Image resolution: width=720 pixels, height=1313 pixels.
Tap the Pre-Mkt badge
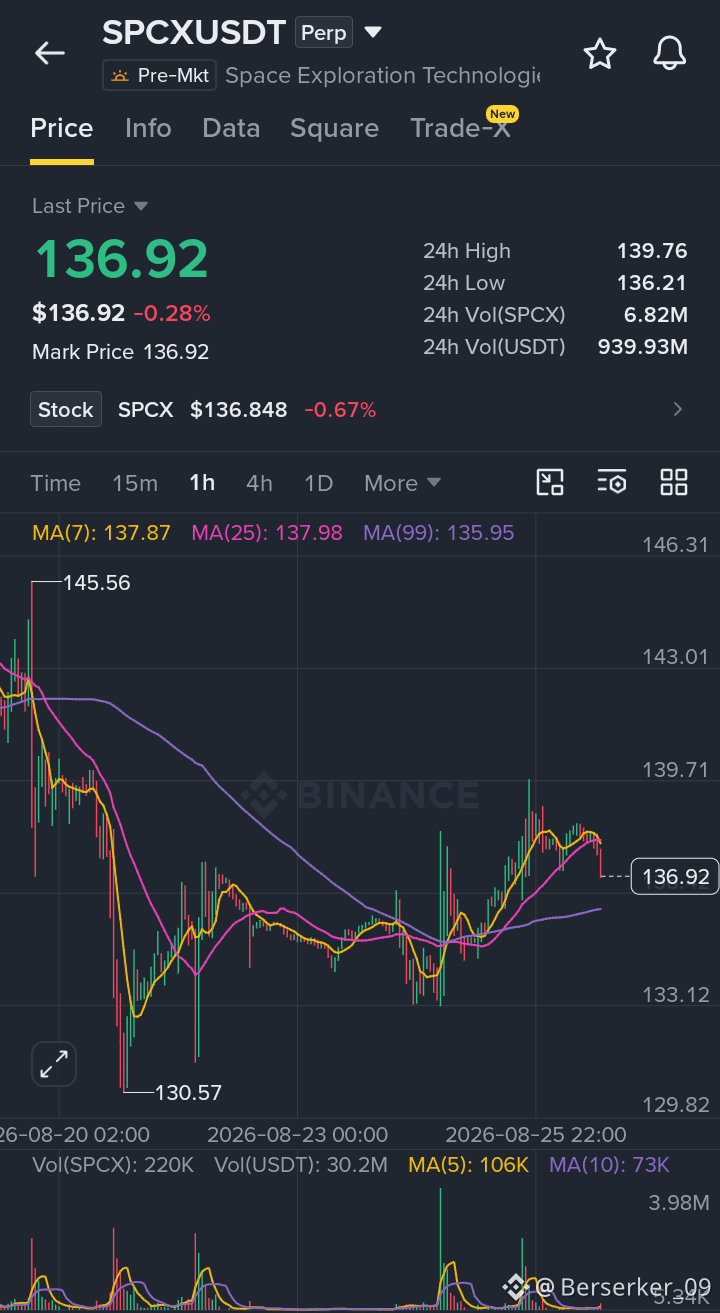click(x=159, y=75)
